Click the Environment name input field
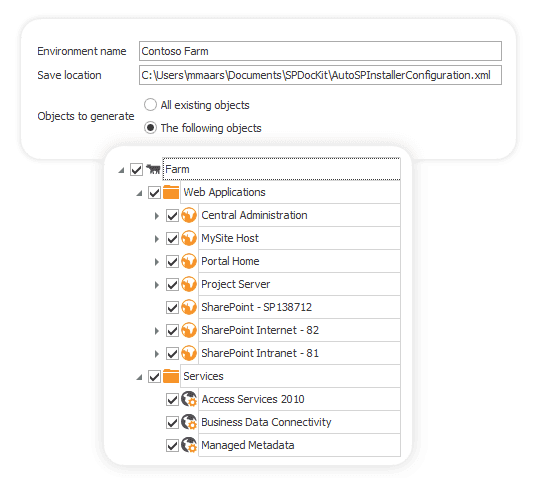The height and width of the screenshot is (483, 538). click(x=320, y=51)
